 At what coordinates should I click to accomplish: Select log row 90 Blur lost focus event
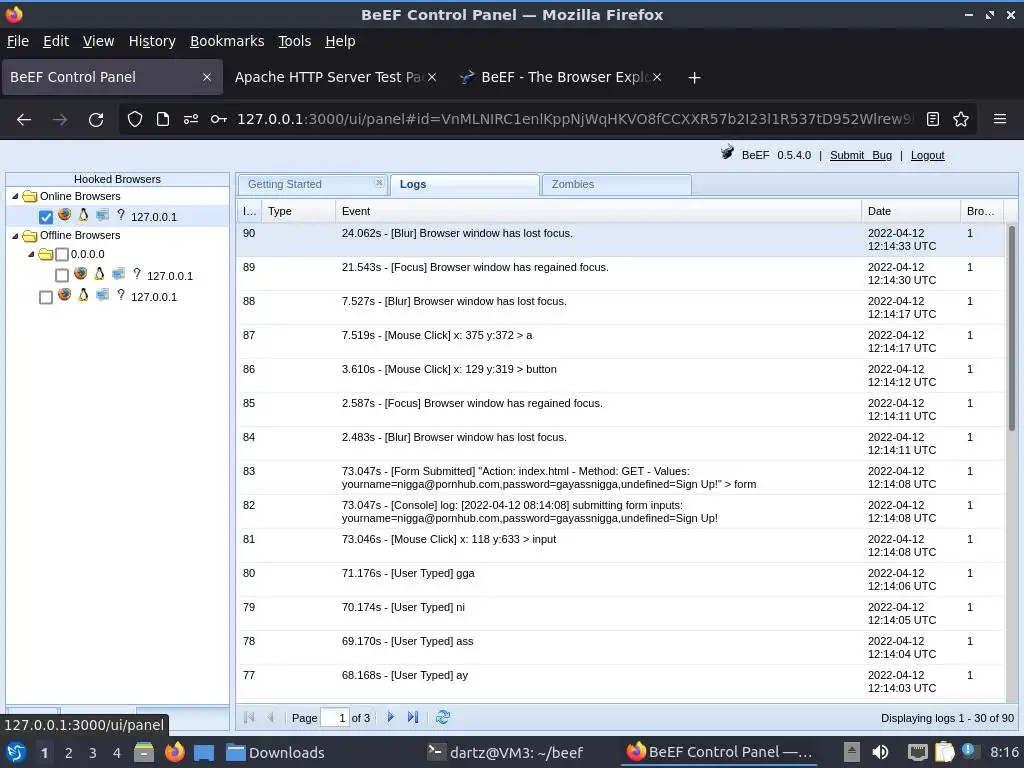click(x=620, y=240)
